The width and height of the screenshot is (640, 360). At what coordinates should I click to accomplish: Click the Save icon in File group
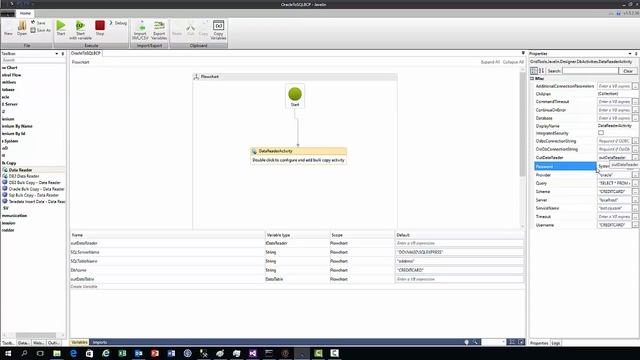click(x=38, y=23)
